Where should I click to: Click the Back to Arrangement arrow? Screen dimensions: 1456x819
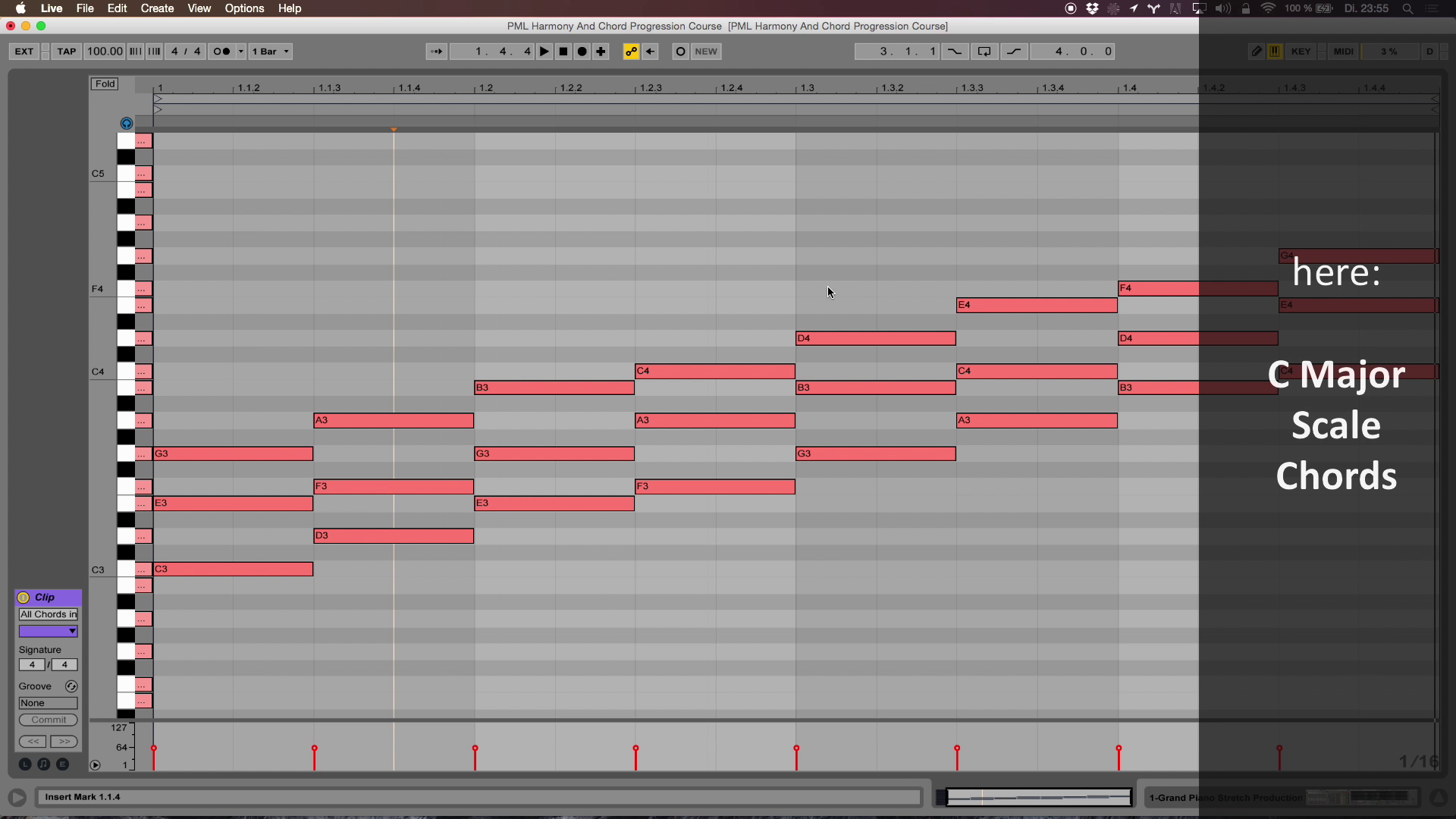point(650,52)
